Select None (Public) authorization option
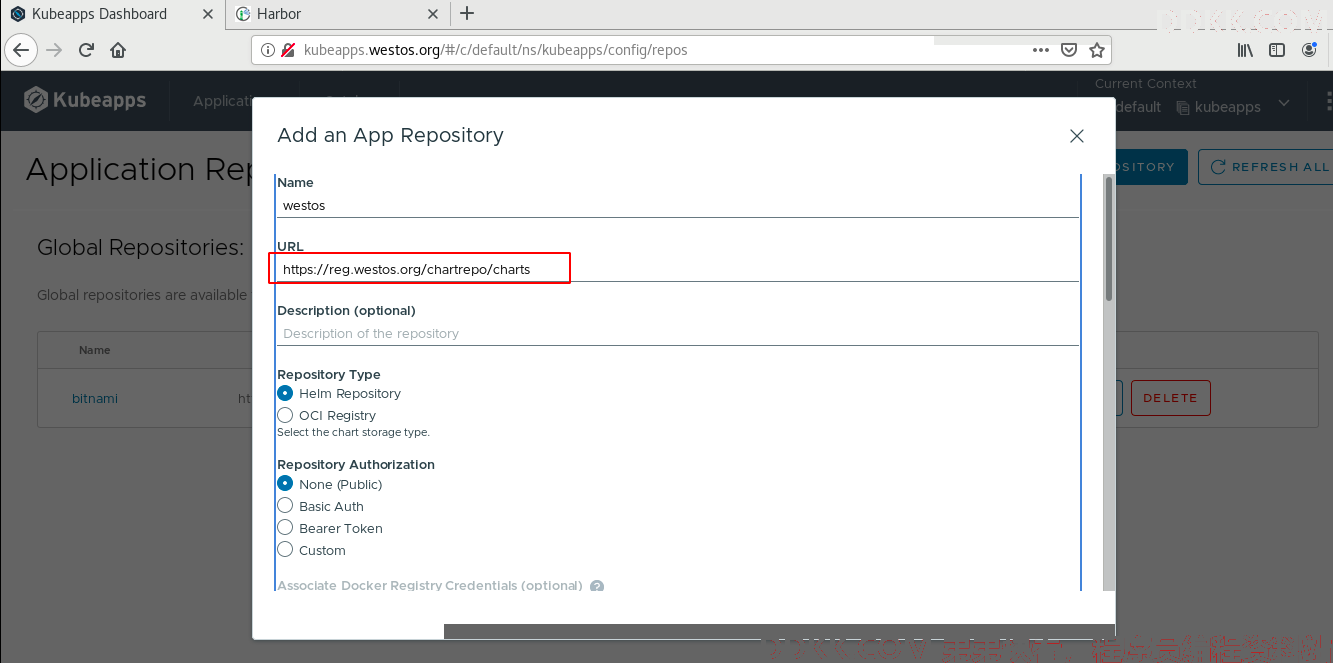Viewport: 1333px width, 663px height. tap(285, 485)
